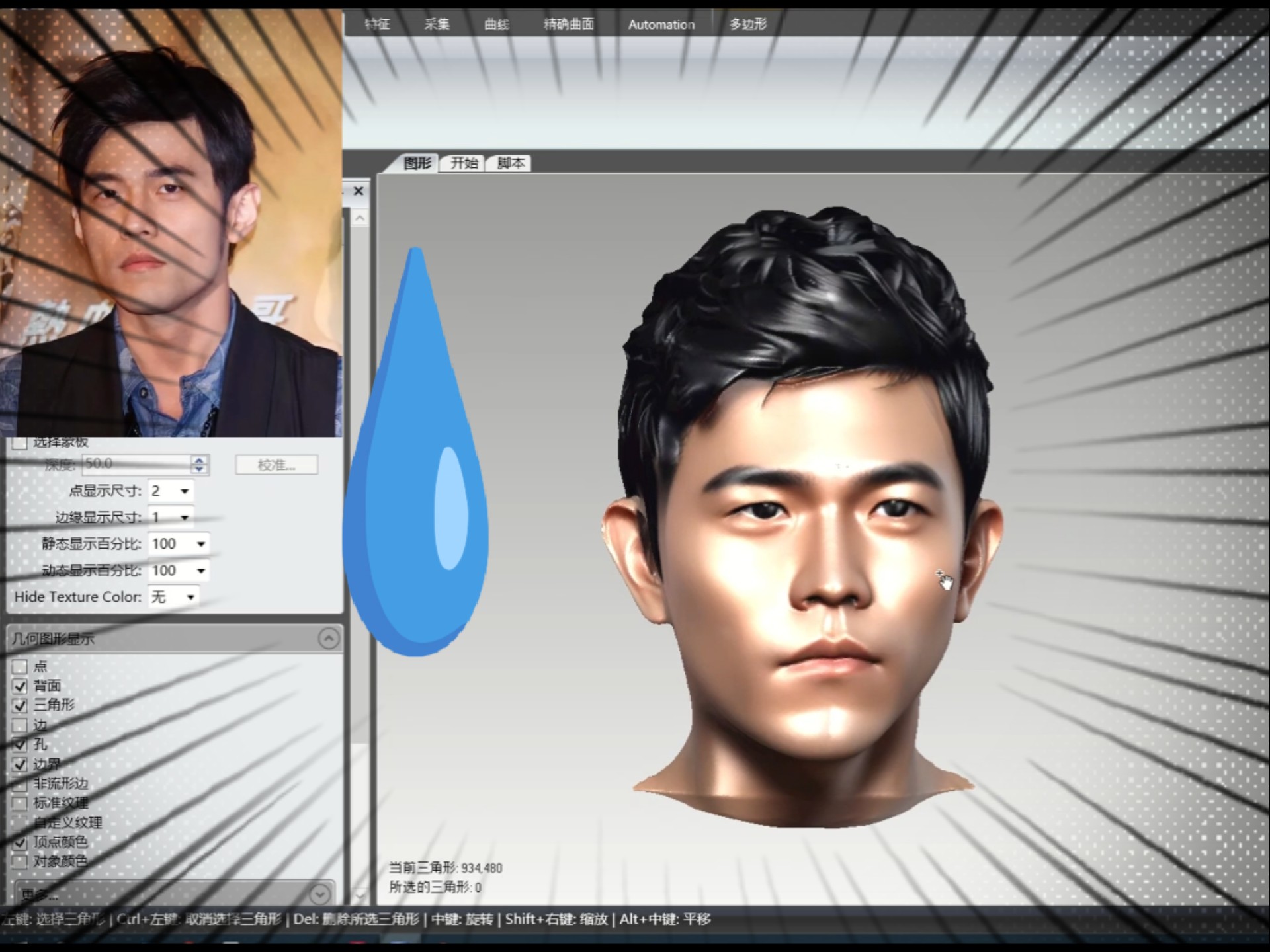Select the 图形 view tab
This screenshot has height=952, width=1270.
[417, 163]
